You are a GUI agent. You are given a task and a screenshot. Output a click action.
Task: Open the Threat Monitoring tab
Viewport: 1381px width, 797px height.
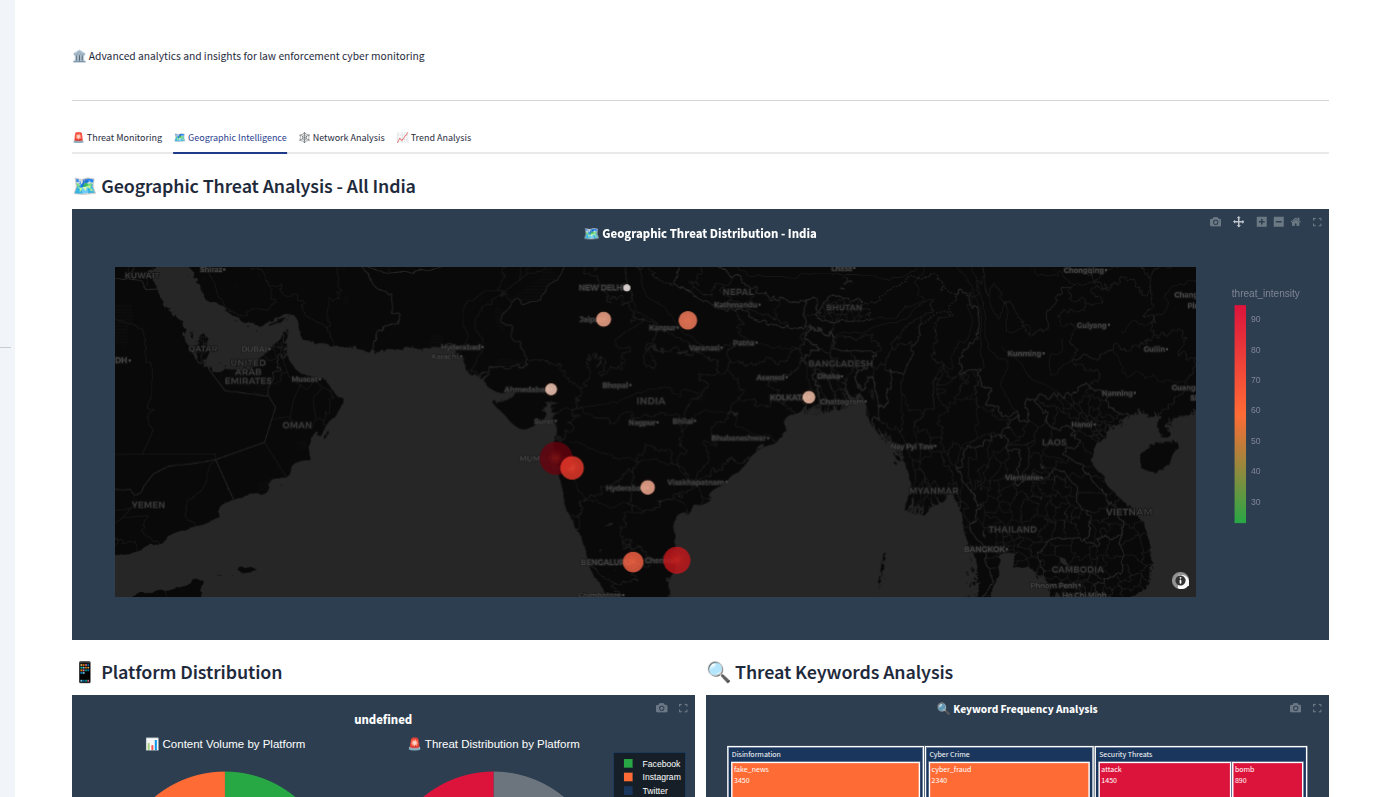pyautogui.click(x=117, y=138)
